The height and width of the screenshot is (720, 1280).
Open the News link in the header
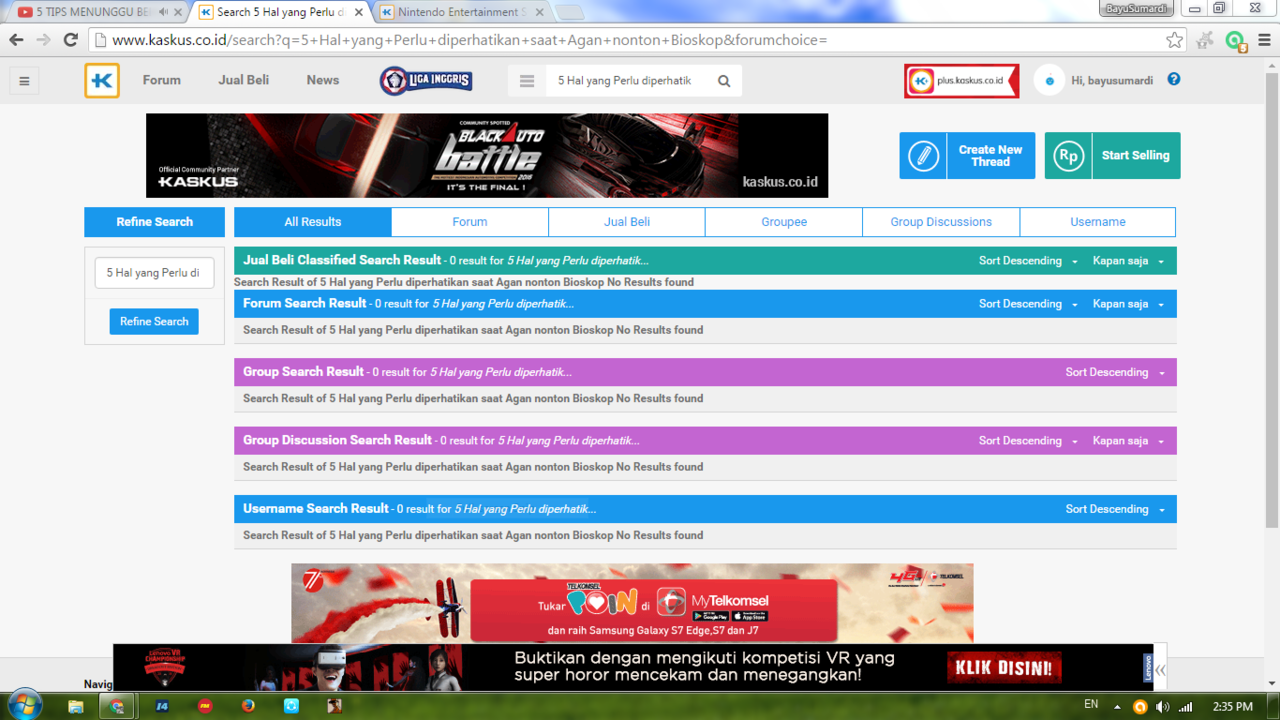(323, 80)
